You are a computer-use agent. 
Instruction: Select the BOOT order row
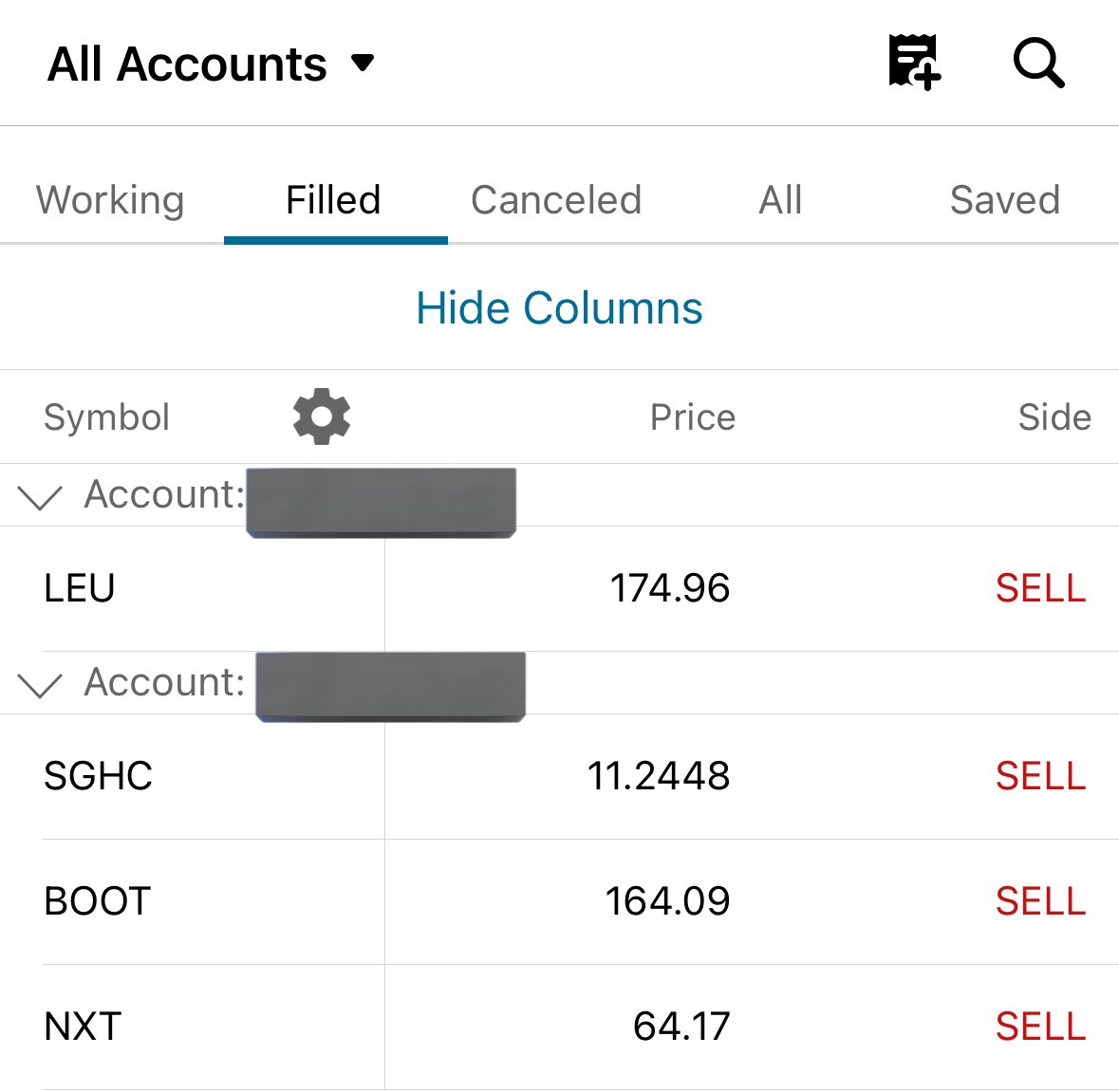coord(560,901)
